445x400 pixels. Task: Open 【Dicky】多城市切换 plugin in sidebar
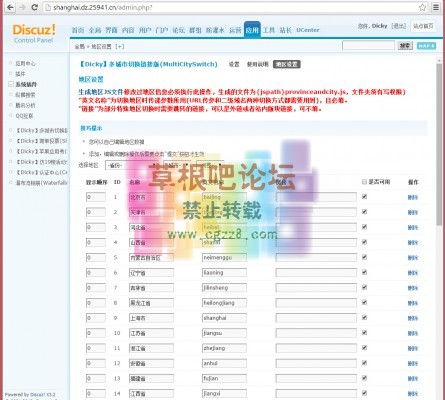tap(41, 130)
